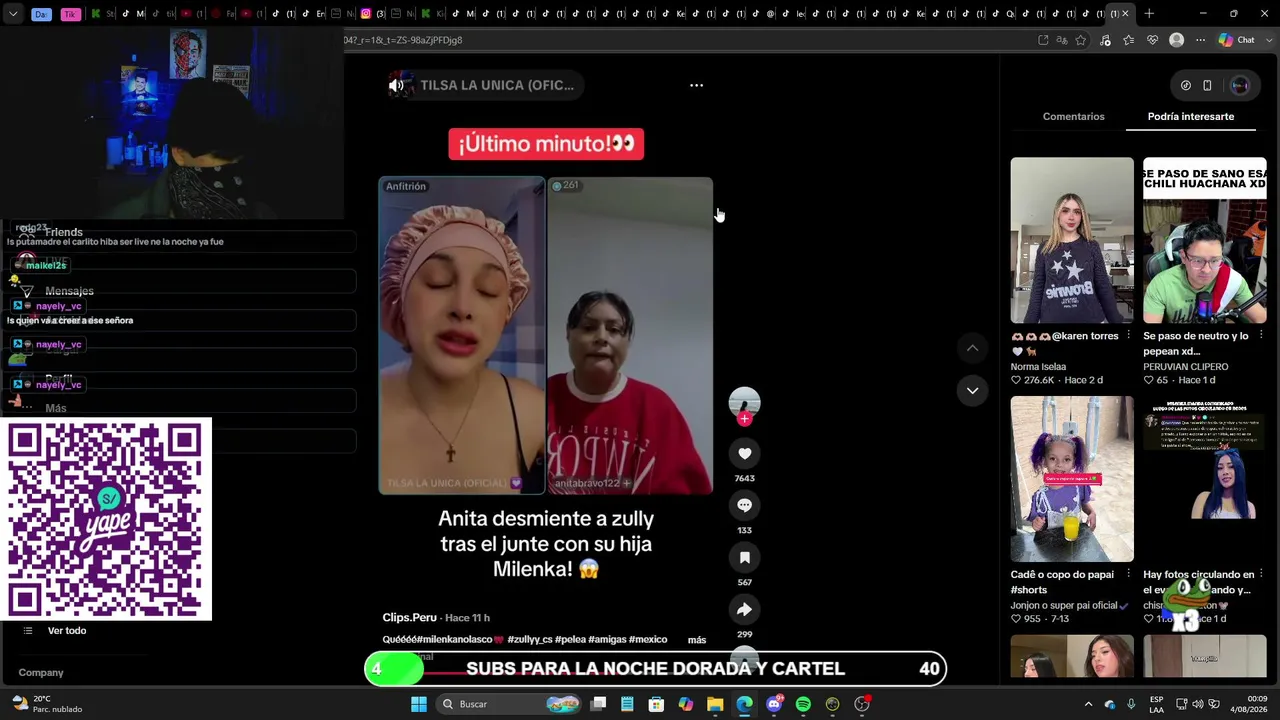
Task: Open the Windows Start menu
Action: [x=419, y=704]
